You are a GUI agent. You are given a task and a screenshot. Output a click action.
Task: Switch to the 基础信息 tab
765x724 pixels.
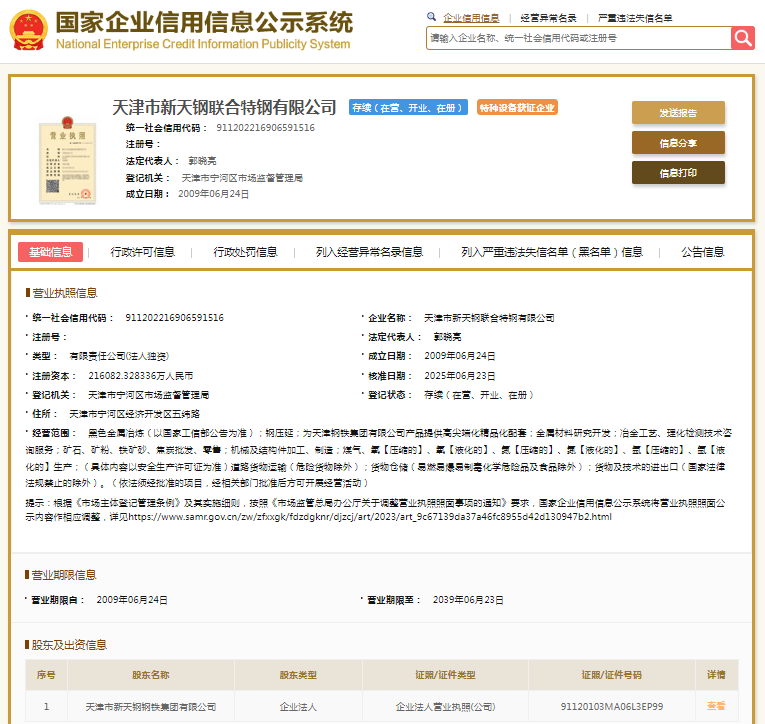click(50, 252)
